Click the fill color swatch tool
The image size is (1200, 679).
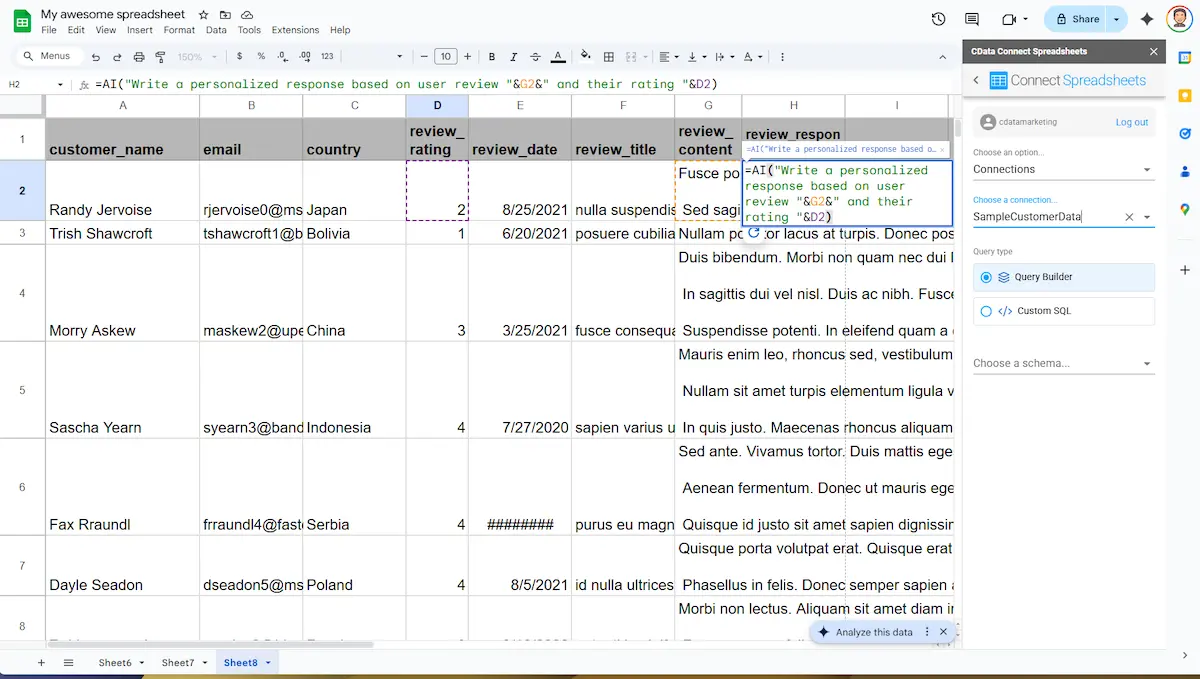(x=586, y=56)
